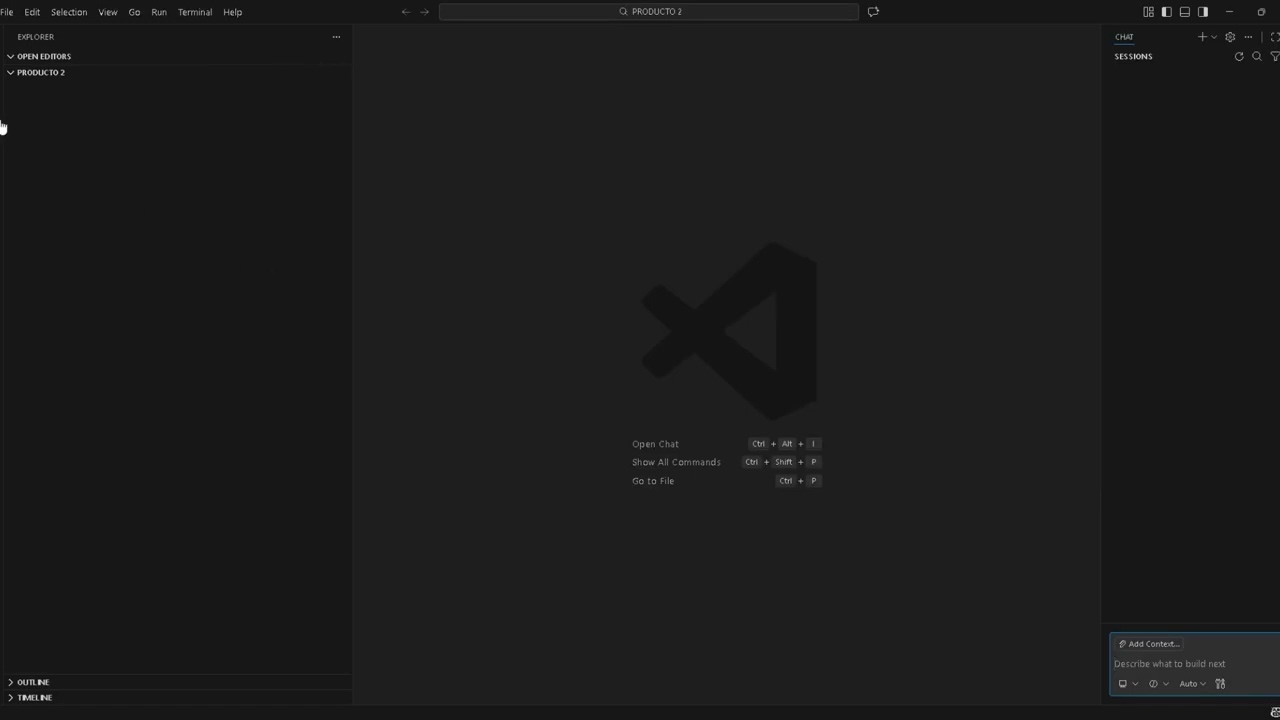
Task: Open the Terminal menu
Action: point(195,12)
